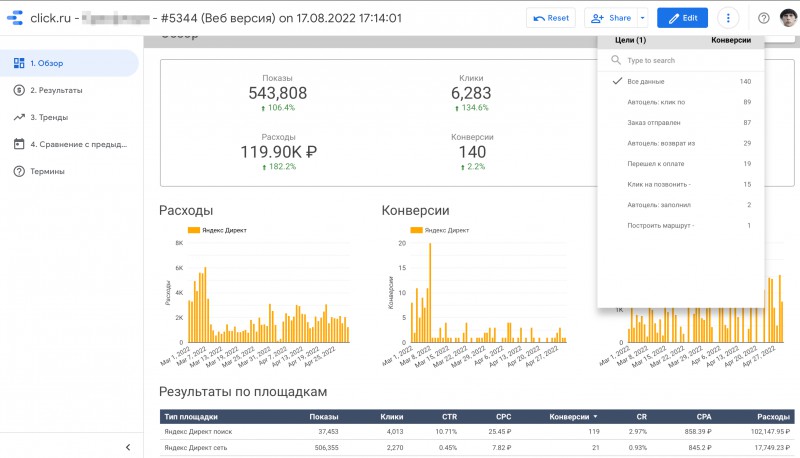Click the calendar icon beside Сравнение
The image size is (800, 458).
[19, 144]
